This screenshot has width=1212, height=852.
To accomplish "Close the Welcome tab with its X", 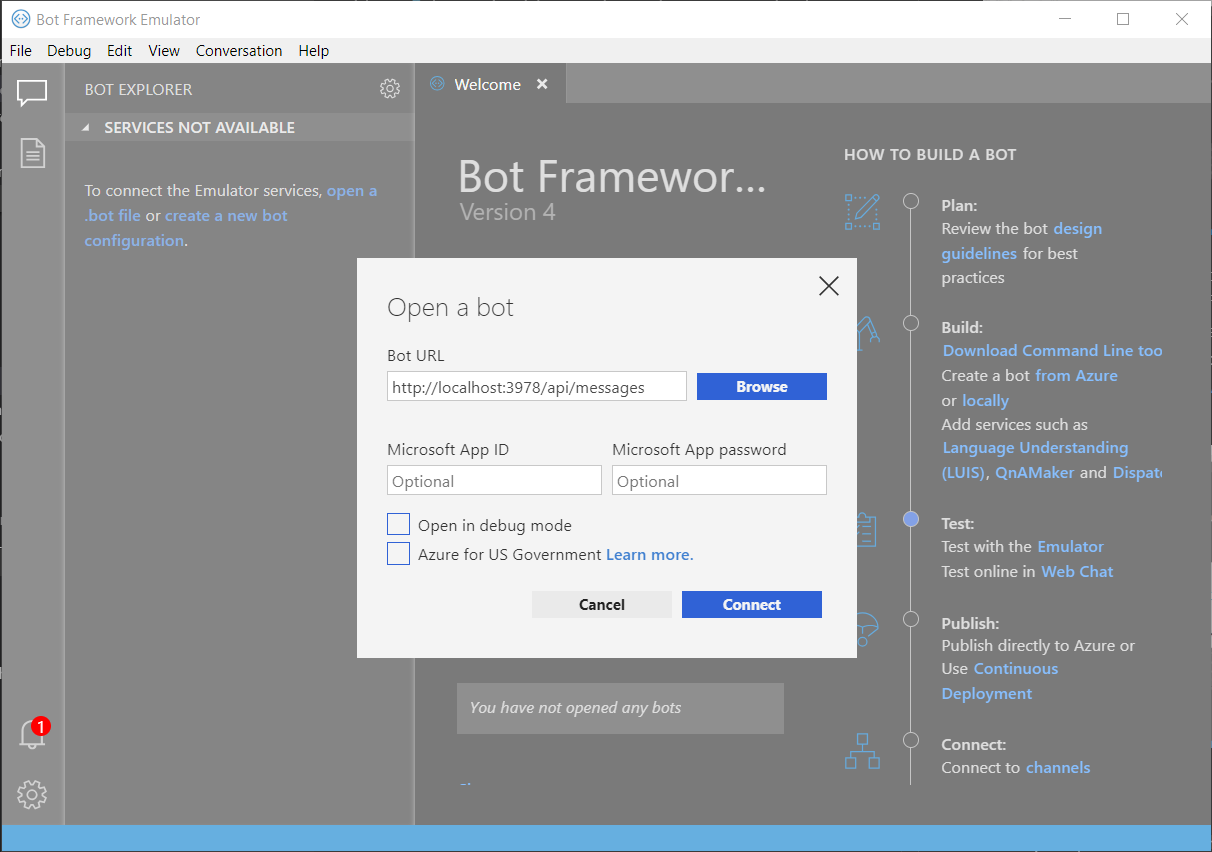I will coord(542,85).
